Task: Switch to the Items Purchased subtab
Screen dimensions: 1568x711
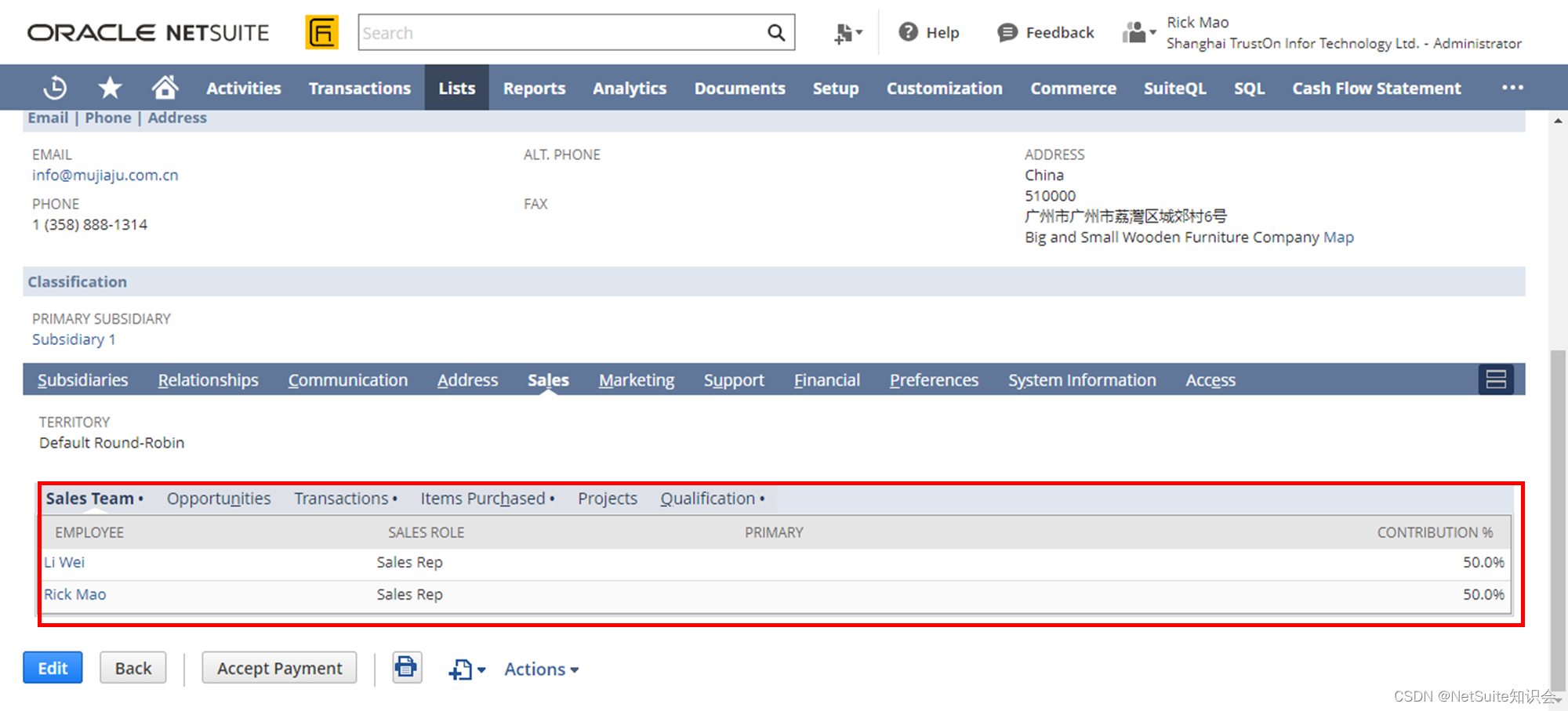Action: click(483, 498)
